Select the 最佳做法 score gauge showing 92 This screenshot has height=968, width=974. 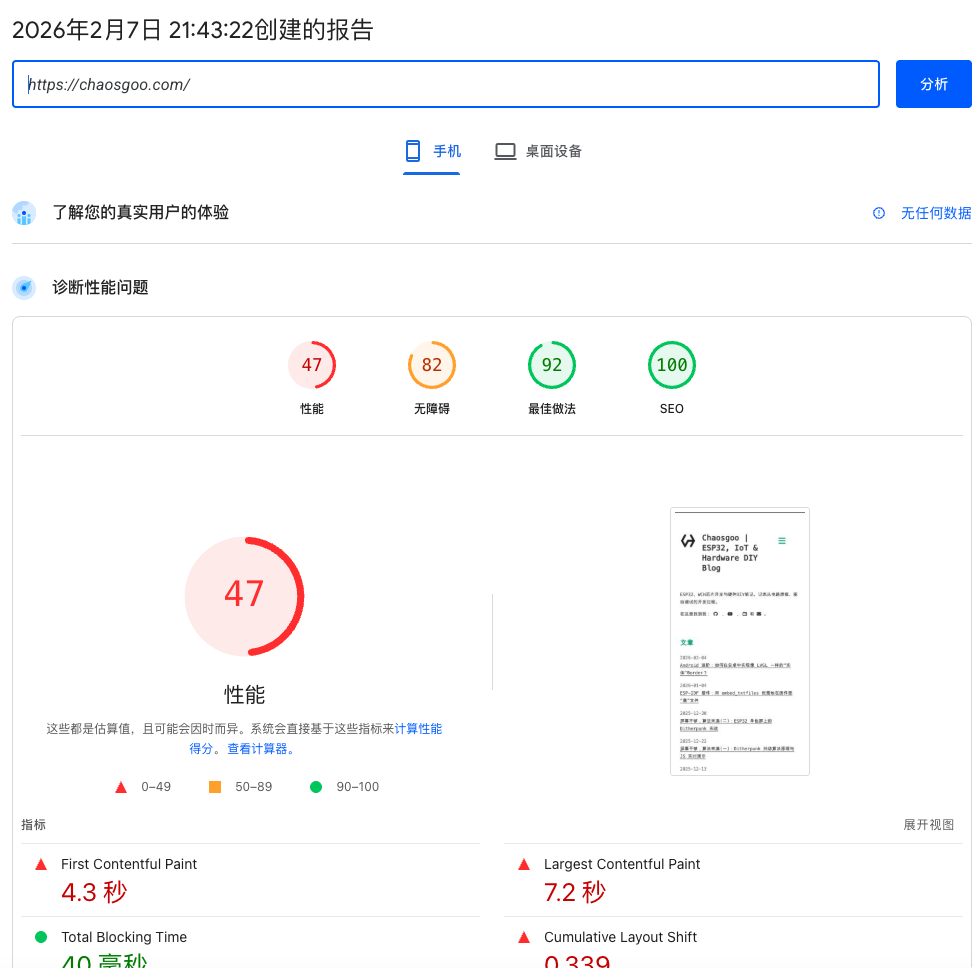pyautogui.click(x=551, y=365)
